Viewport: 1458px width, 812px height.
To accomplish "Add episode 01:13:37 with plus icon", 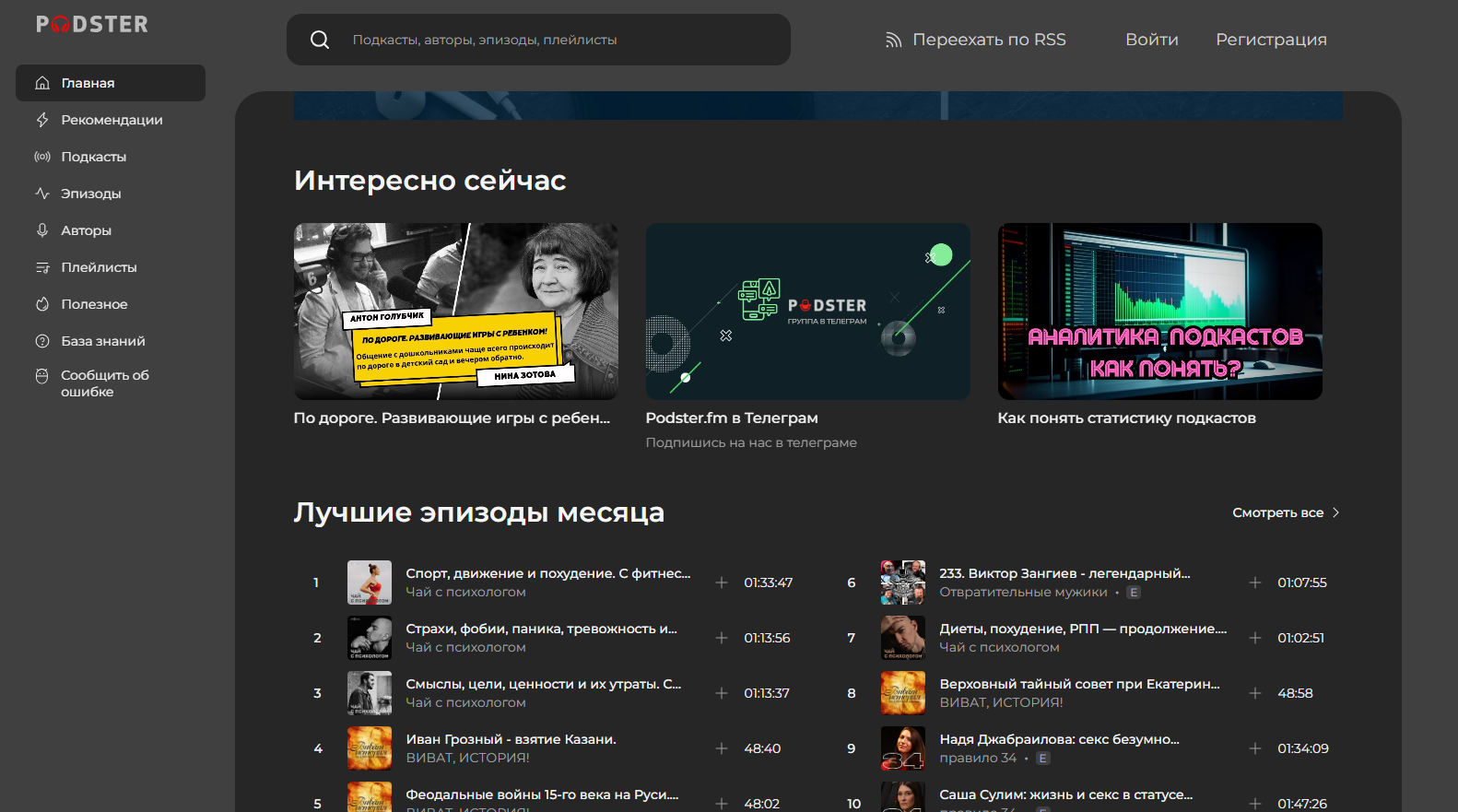I will click(x=722, y=693).
